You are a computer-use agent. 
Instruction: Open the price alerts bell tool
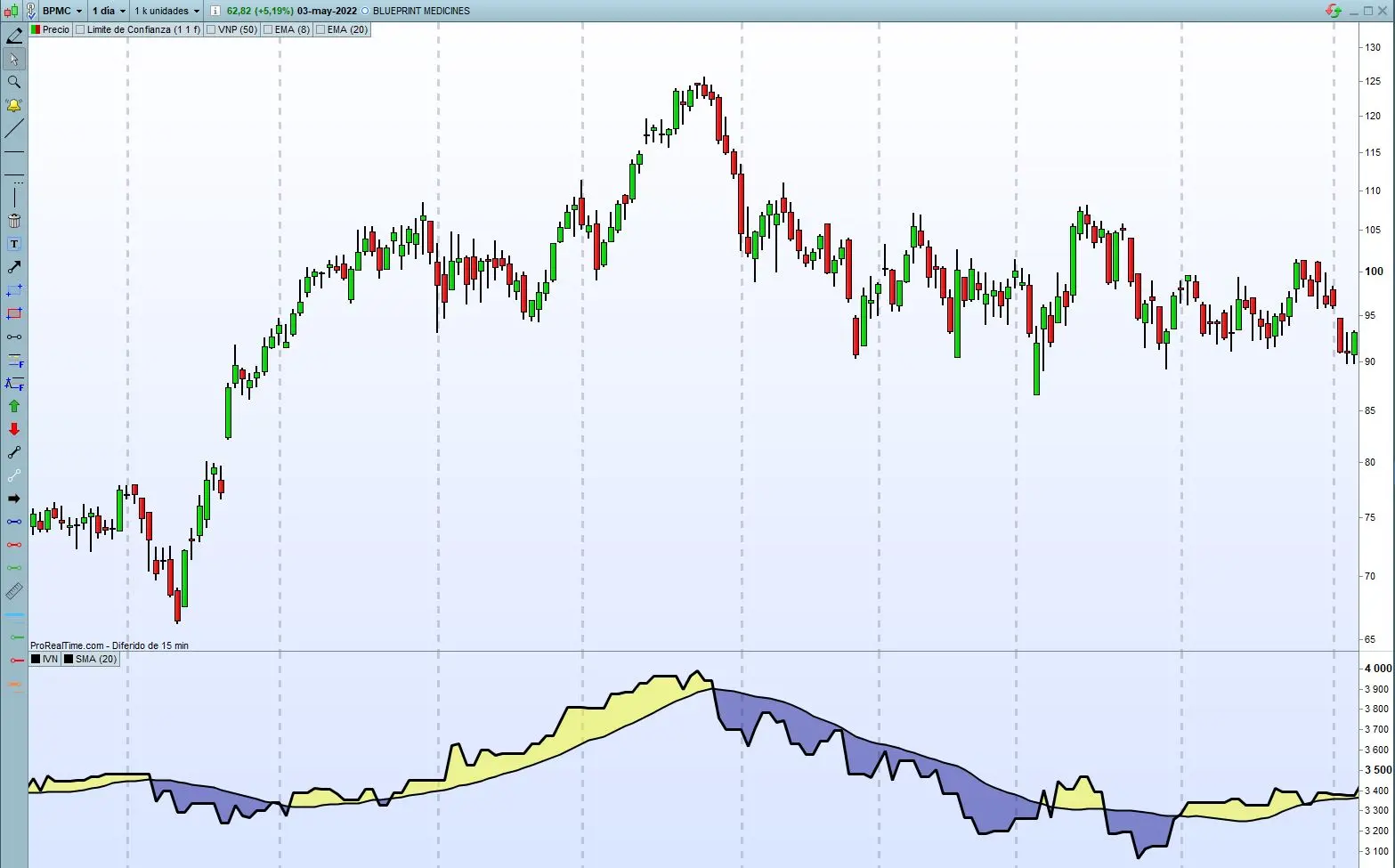coord(13,105)
